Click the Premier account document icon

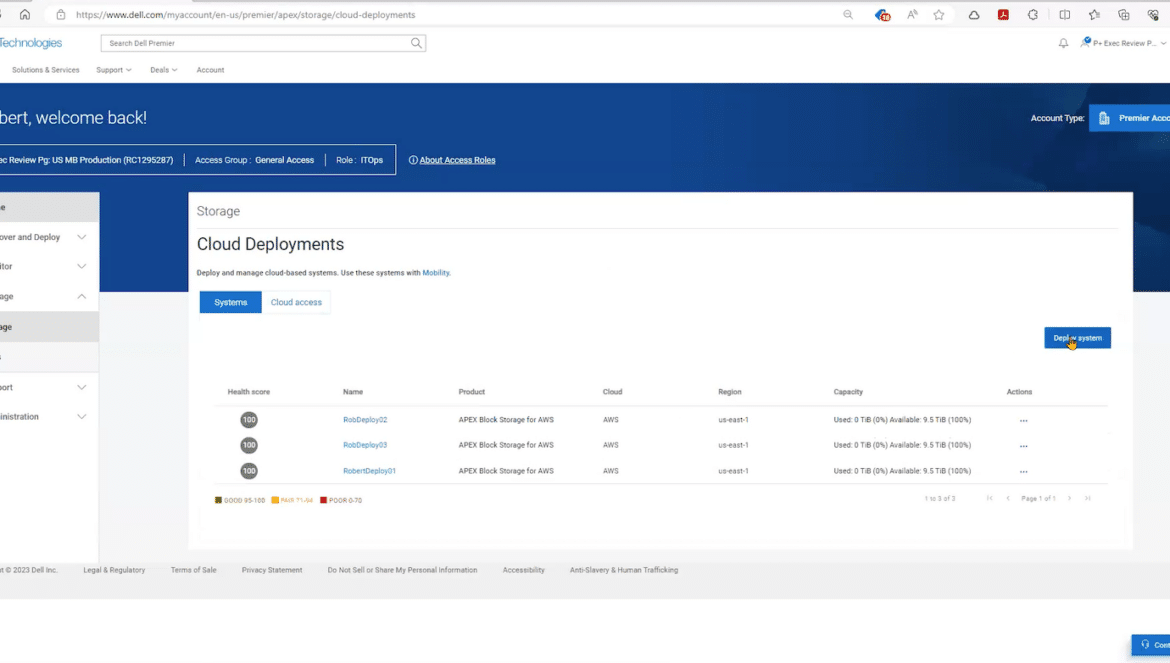1104,118
